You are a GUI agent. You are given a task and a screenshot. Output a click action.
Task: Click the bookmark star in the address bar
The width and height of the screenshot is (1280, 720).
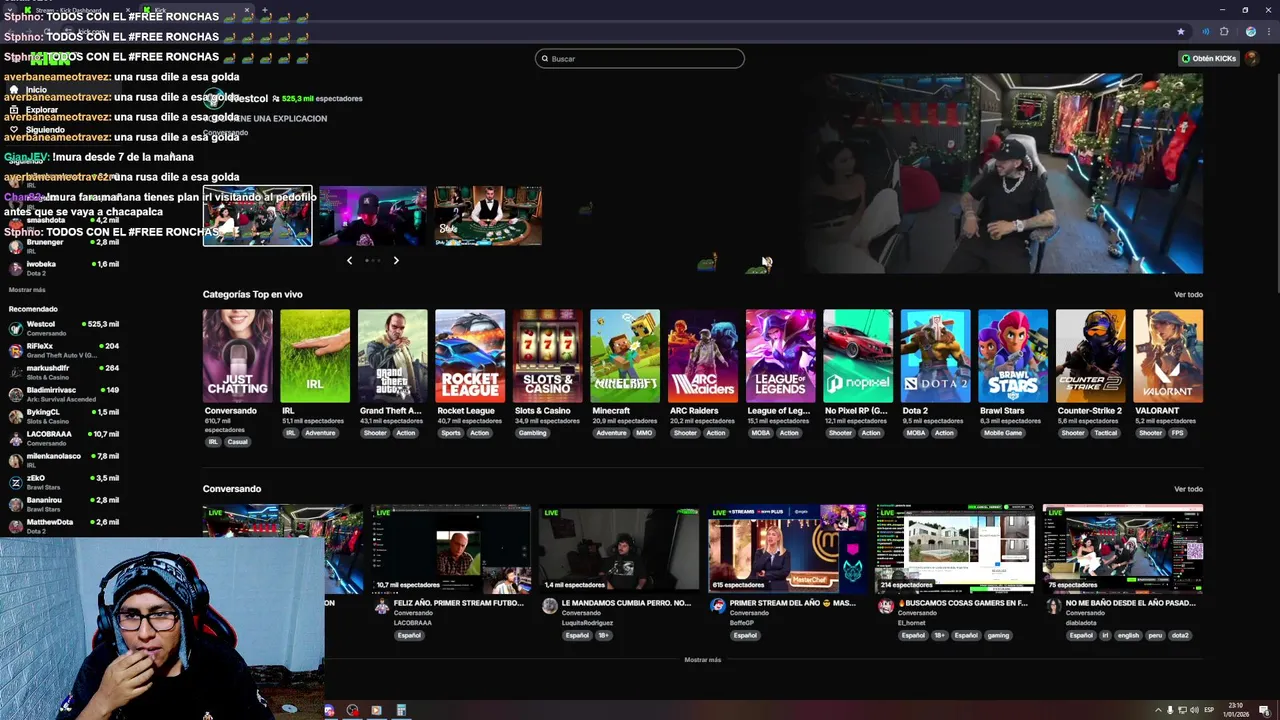(1181, 31)
